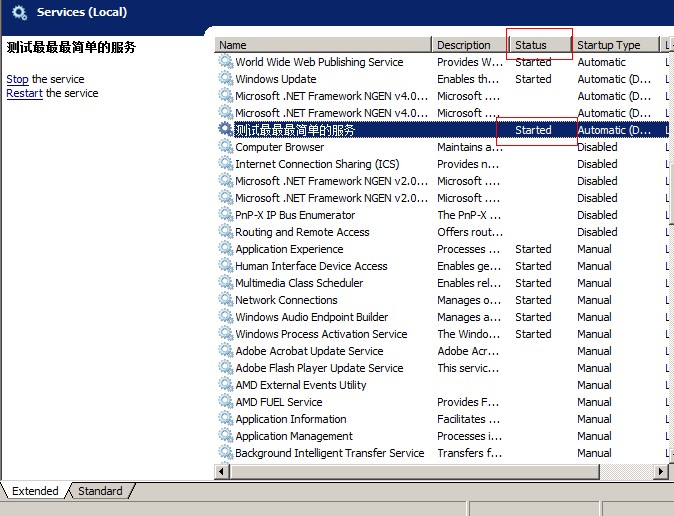674x516 pixels.
Task: Sort by Status column header
Action: tap(540, 45)
